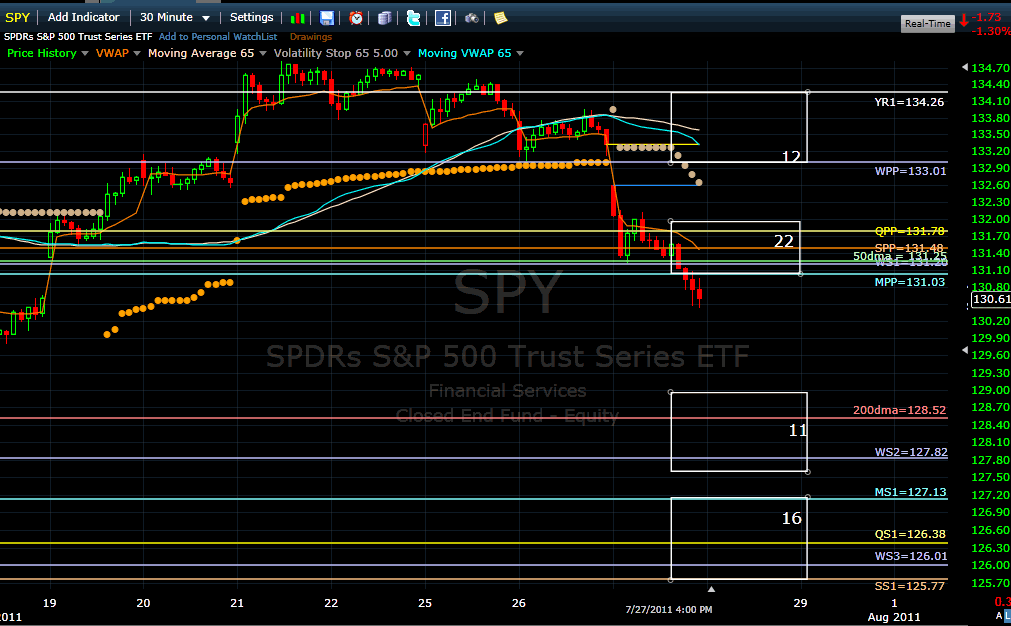
Task: Select the WS3=126.01 level label
Action: (x=911, y=556)
